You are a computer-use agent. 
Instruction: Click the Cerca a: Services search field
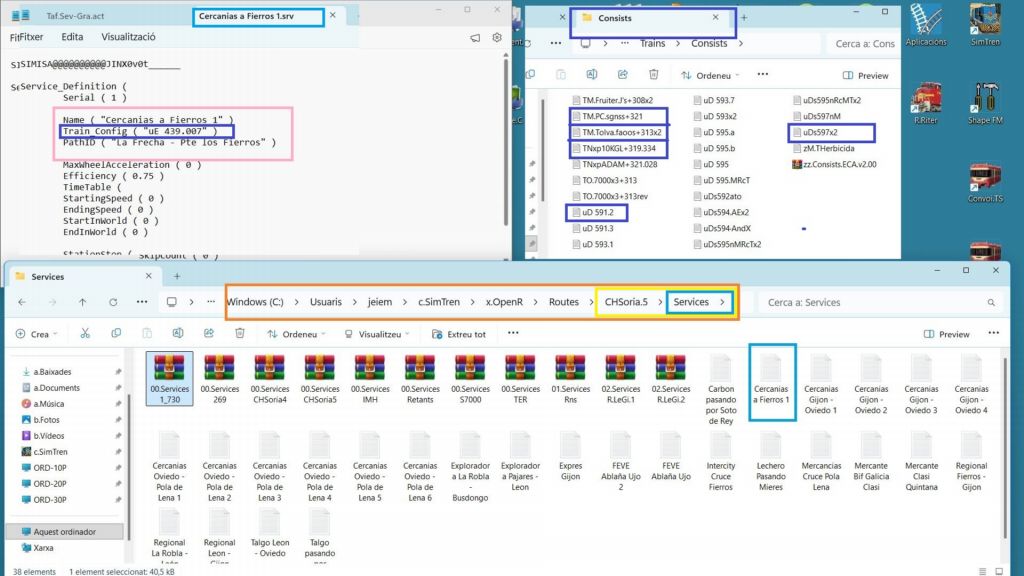881,302
